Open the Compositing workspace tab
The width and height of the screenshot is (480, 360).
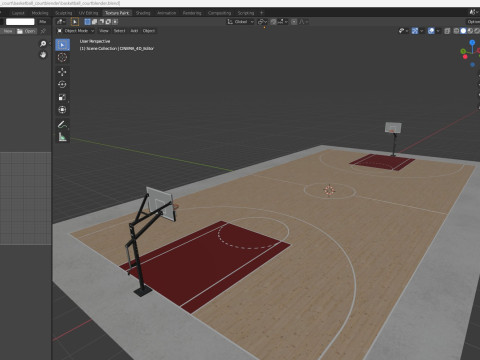tap(219, 13)
